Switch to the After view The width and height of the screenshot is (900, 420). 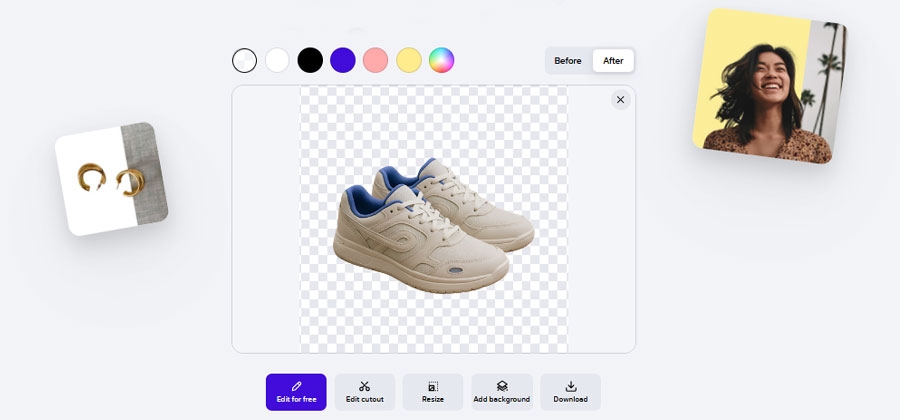(613, 61)
